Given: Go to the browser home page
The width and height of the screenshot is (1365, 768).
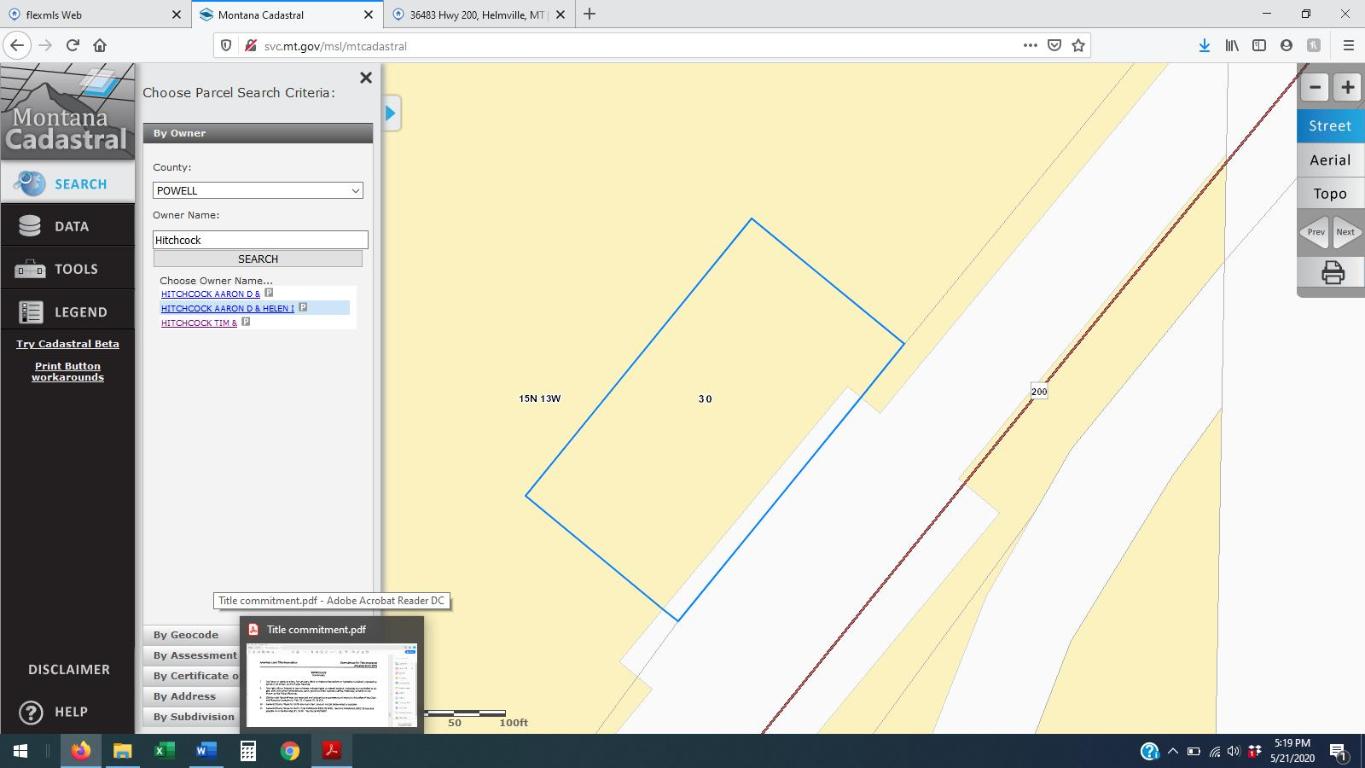Looking at the screenshot, I should click(100, 45).
